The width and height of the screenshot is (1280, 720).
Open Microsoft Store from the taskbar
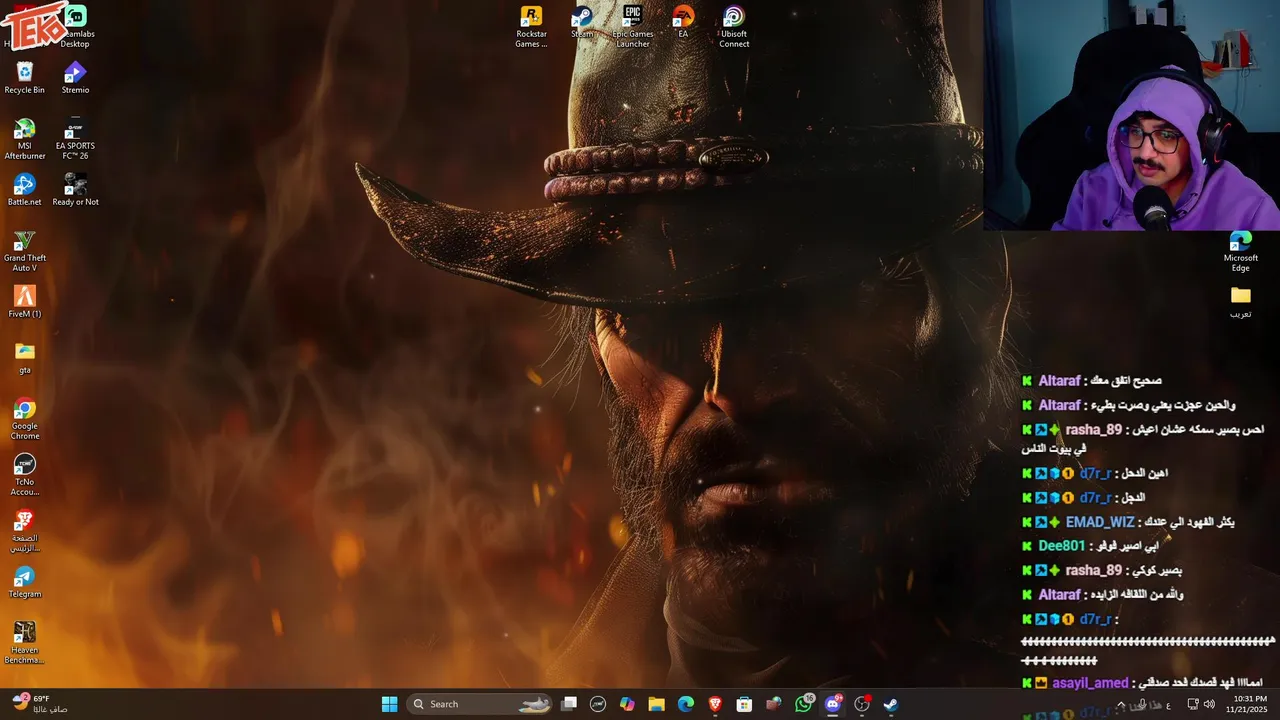pyautogui.click(x=744, y=704)
